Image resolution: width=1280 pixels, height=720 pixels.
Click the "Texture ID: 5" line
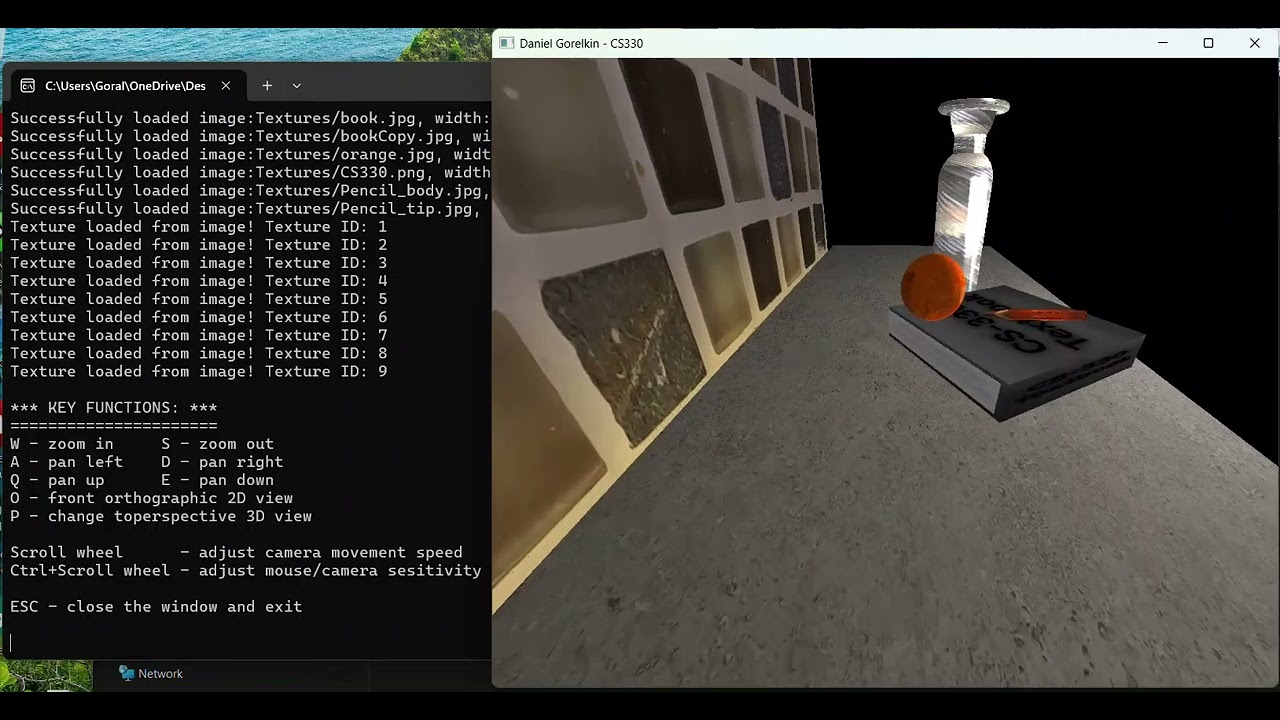point(199,299)
